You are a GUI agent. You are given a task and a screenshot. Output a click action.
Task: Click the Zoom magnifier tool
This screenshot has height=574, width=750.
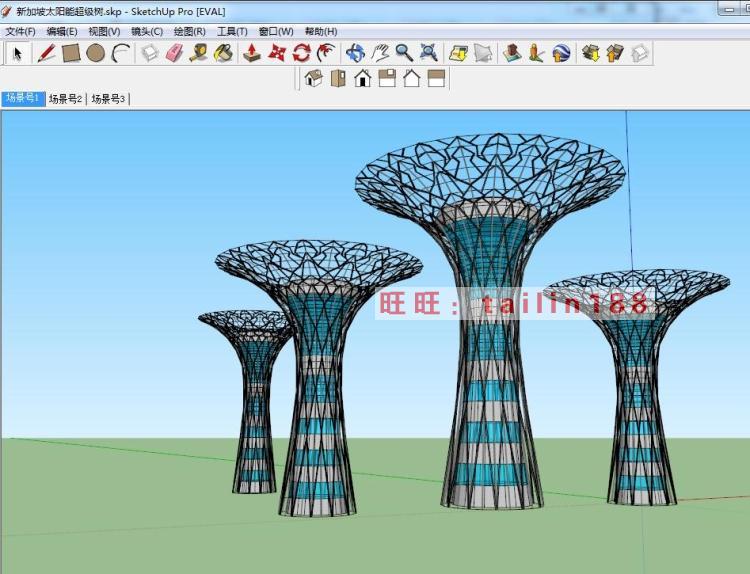click(405, 53)
